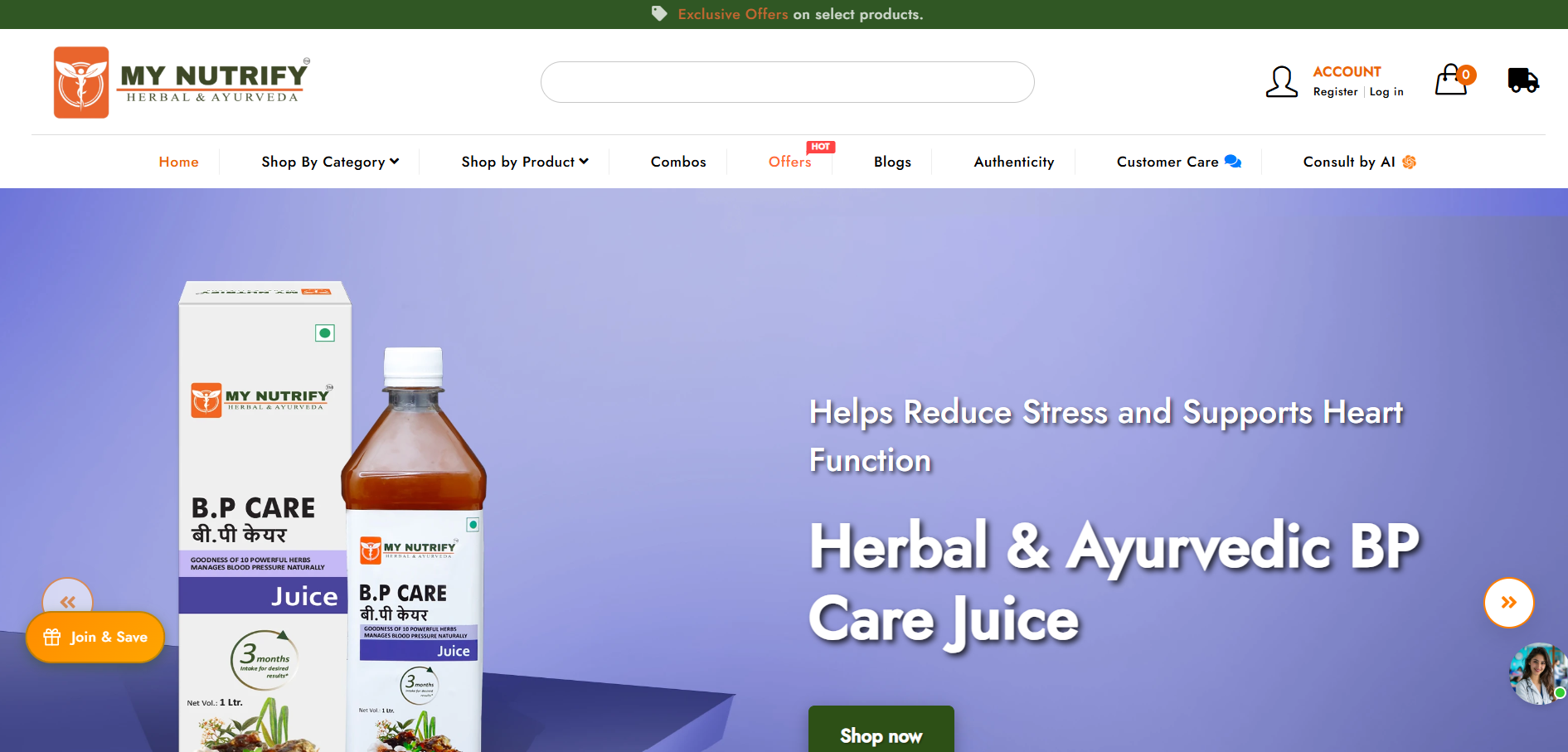
Task: Open Customer Care chat link
Action: click(1177, 162)
